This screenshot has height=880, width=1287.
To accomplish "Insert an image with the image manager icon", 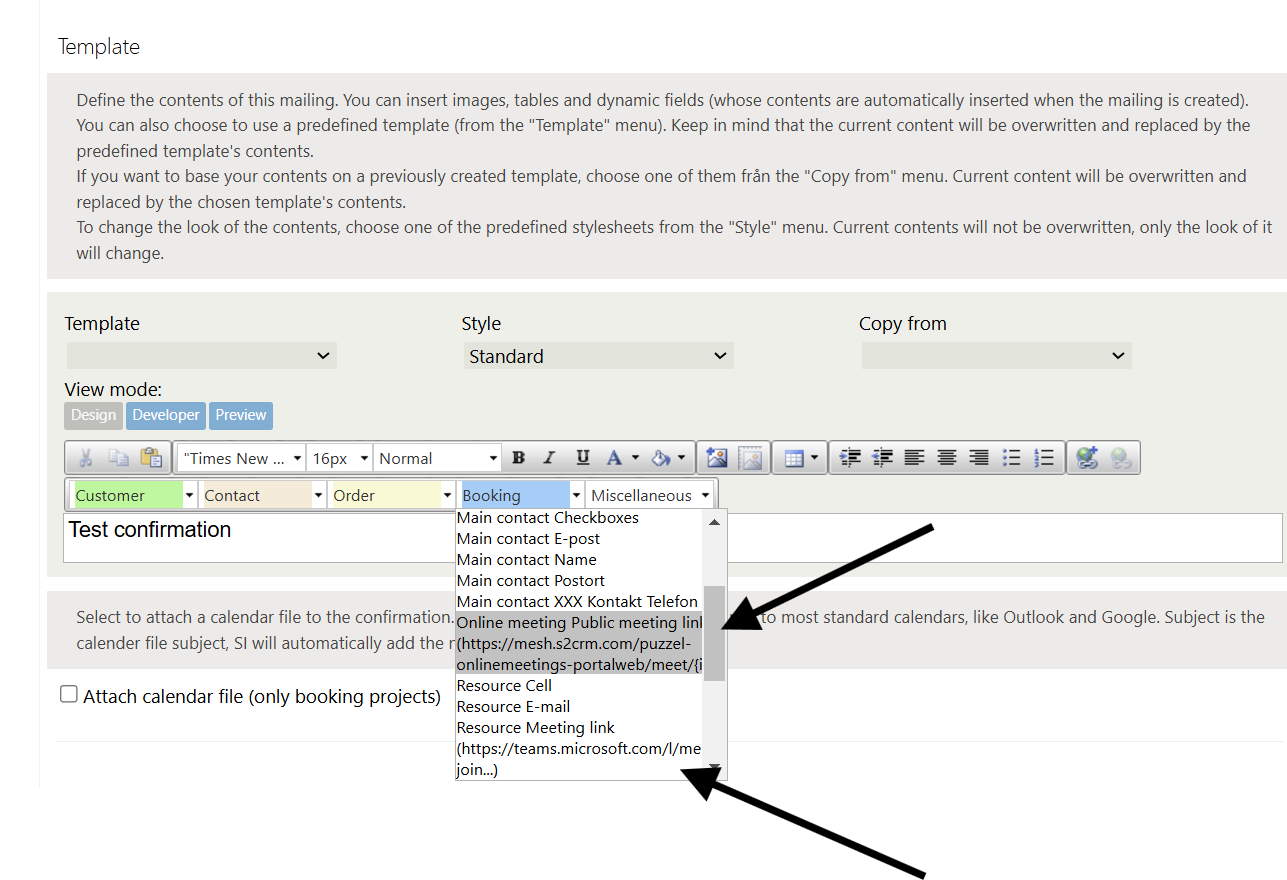I will coord(717,458).
